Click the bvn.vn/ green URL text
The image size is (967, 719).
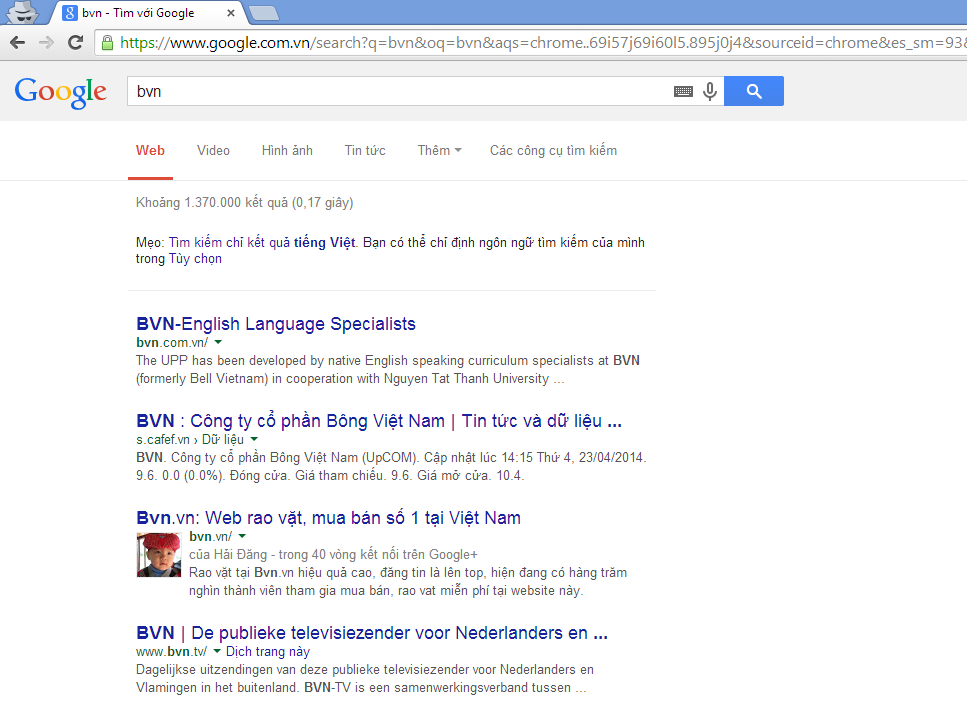coord(210,536)
